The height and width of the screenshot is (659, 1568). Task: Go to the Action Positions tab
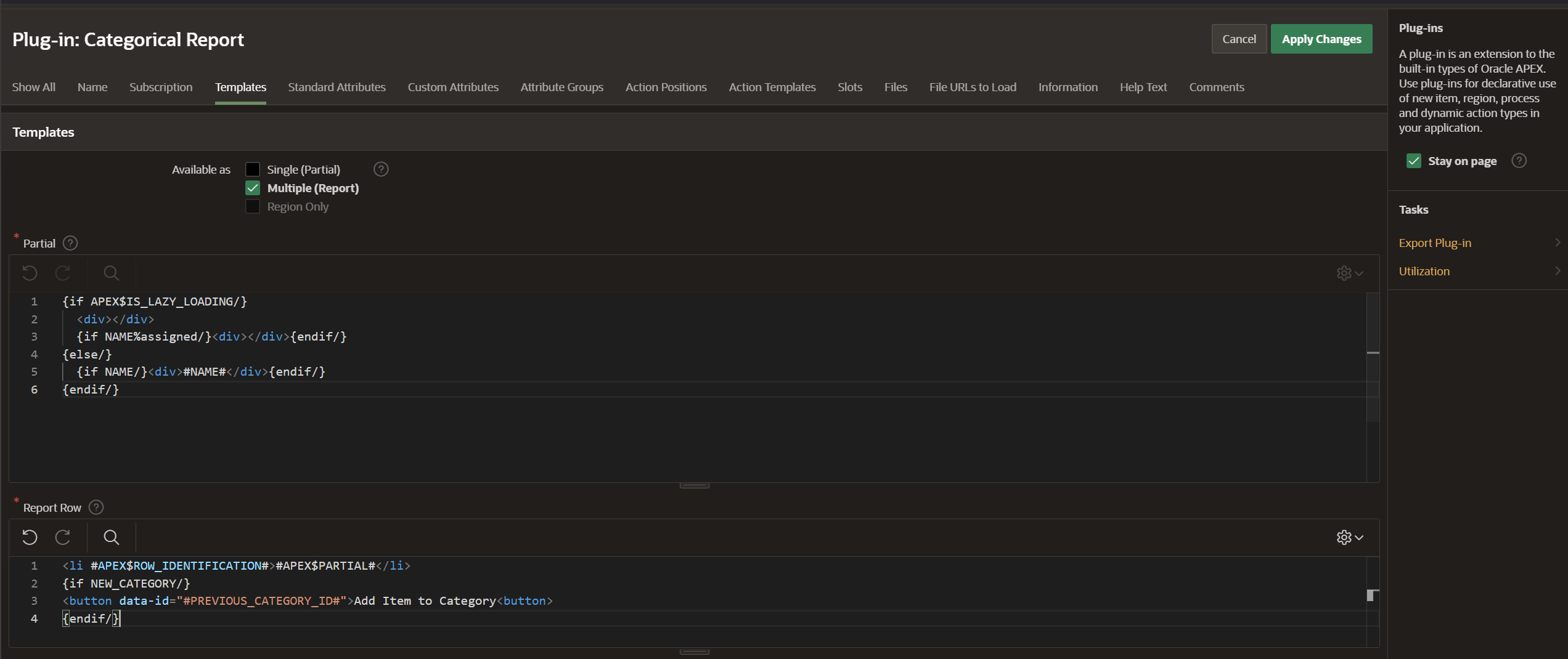pyautogui.click(x=666, y=87)
